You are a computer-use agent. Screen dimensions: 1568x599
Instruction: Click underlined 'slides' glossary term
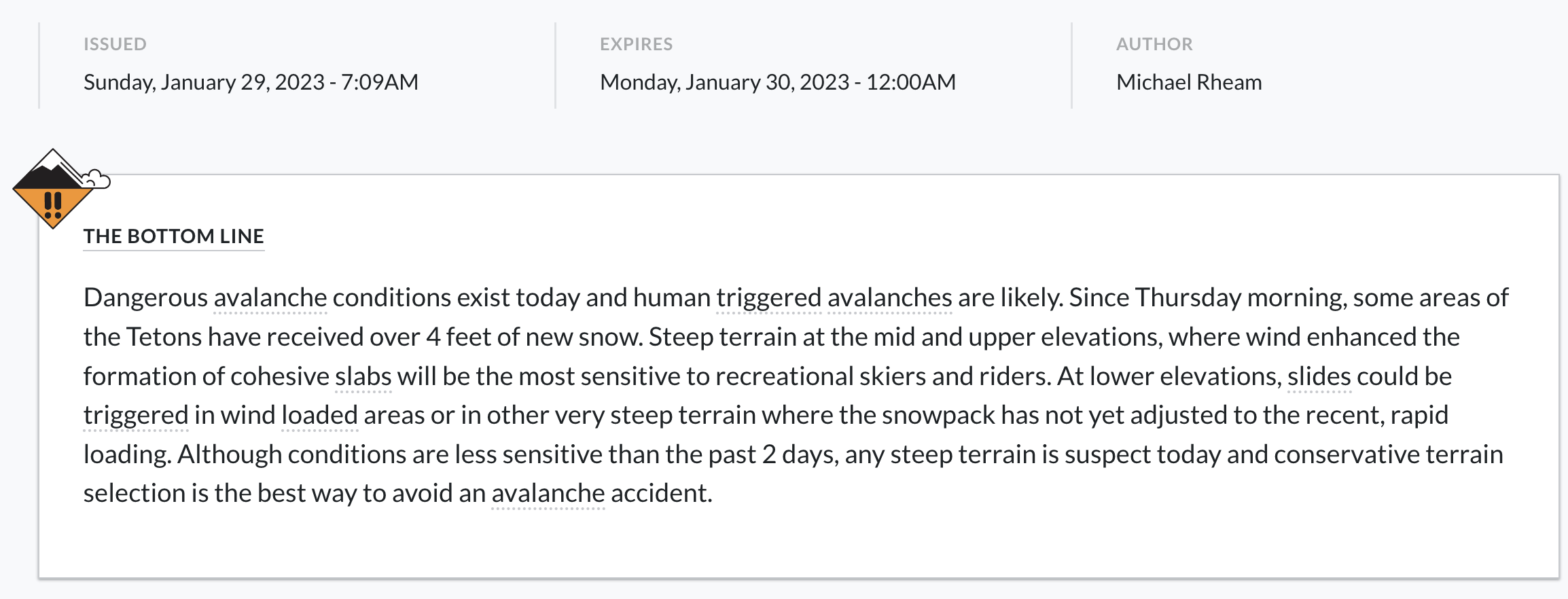pos(1319,376)
